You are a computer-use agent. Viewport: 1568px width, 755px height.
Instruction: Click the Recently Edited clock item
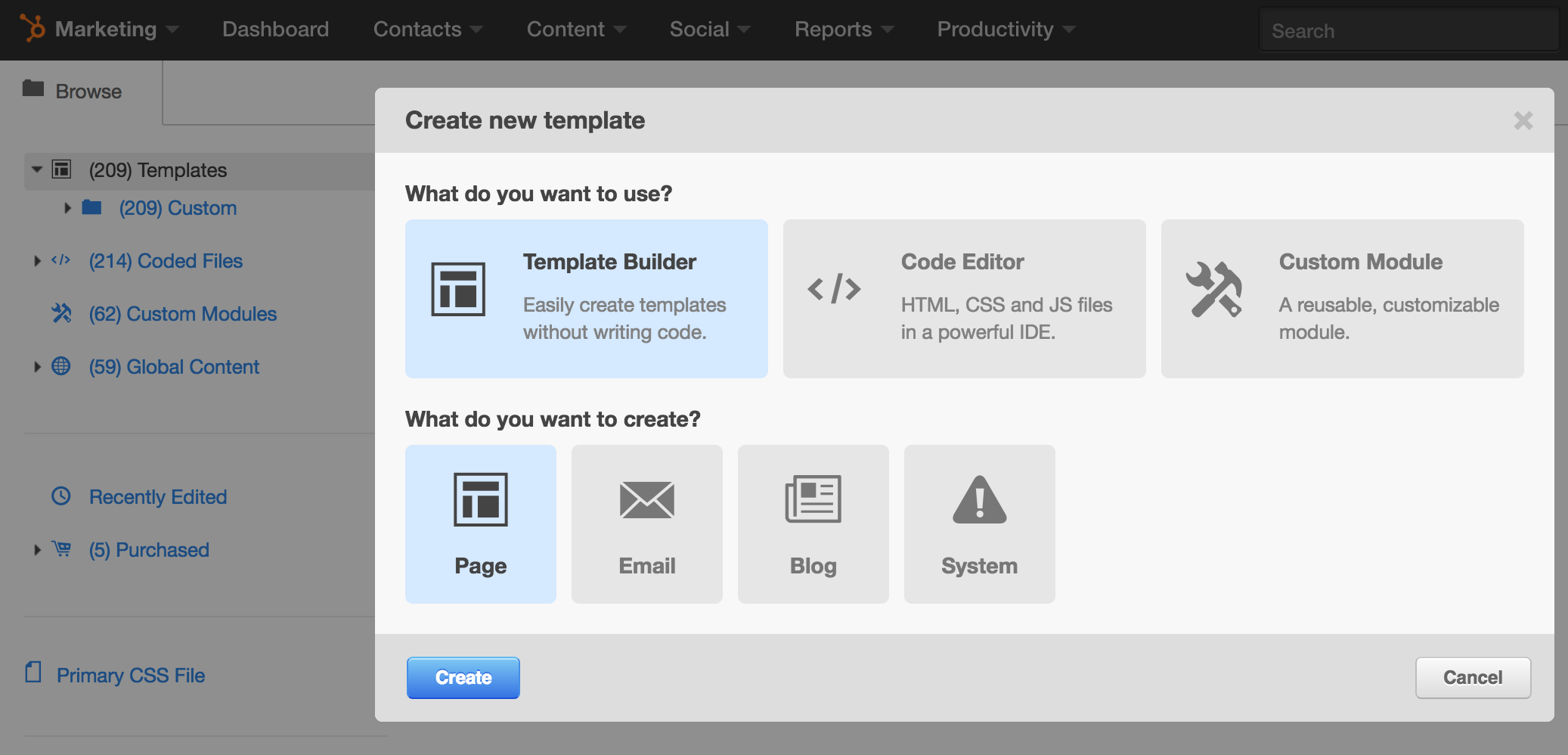click(158, 497)
